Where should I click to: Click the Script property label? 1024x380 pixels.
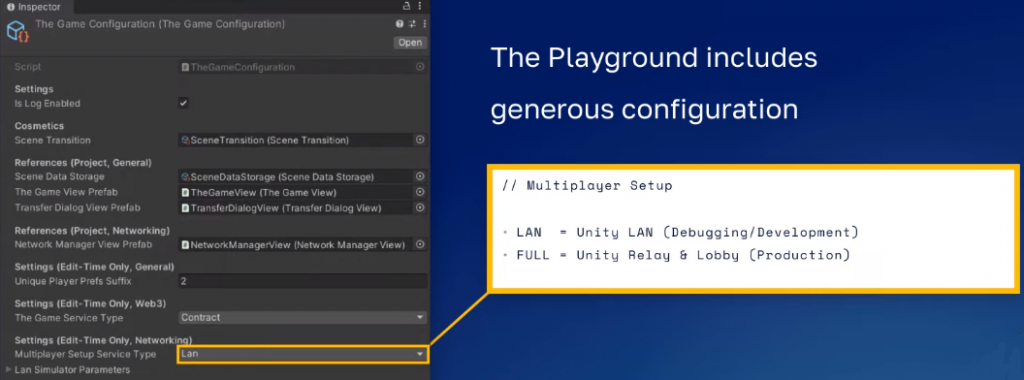[x=27, y=67]
